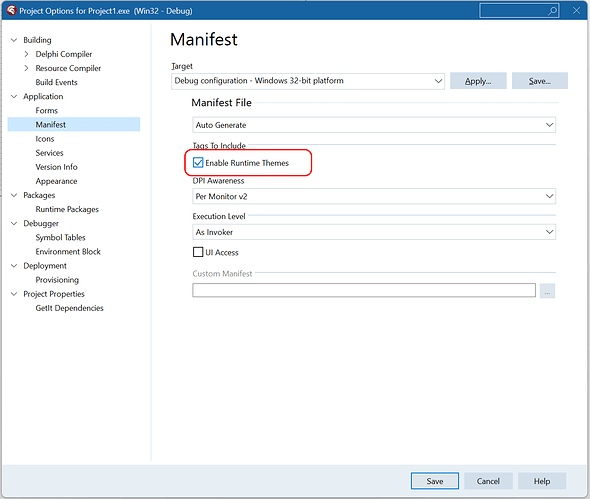The image size is (590, 499).
Task: Click the Custom Manifest path field
Action: pyautogui.click(x=364, y=291)
